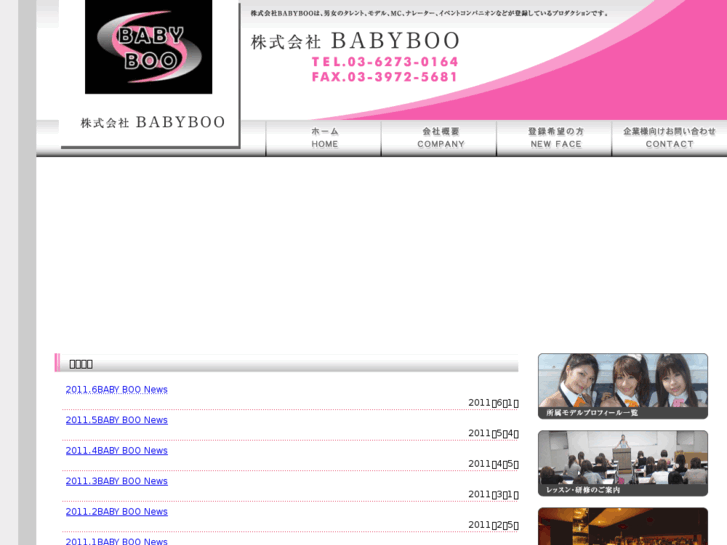
Task: Open the 2011.4 BABY BOO News link
Action: click(x=116, y=451)
